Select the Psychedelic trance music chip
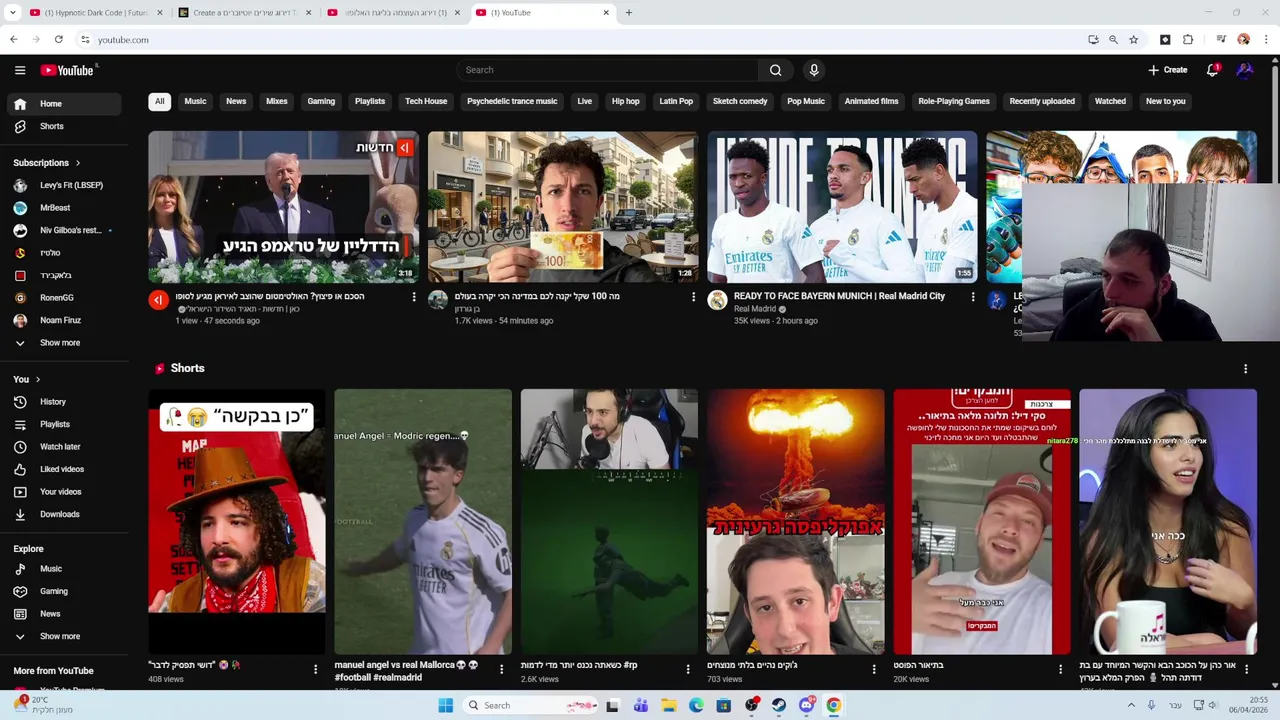The width and height of the screenshot is (1280, 720). [x=512, y=101]
